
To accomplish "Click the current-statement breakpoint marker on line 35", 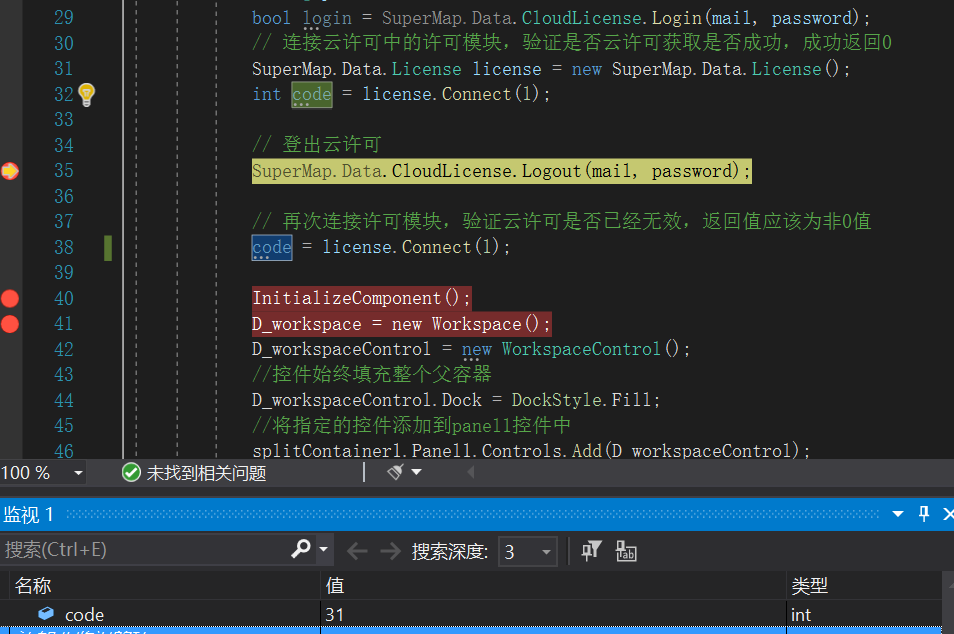I will click(x=10, y=171).
